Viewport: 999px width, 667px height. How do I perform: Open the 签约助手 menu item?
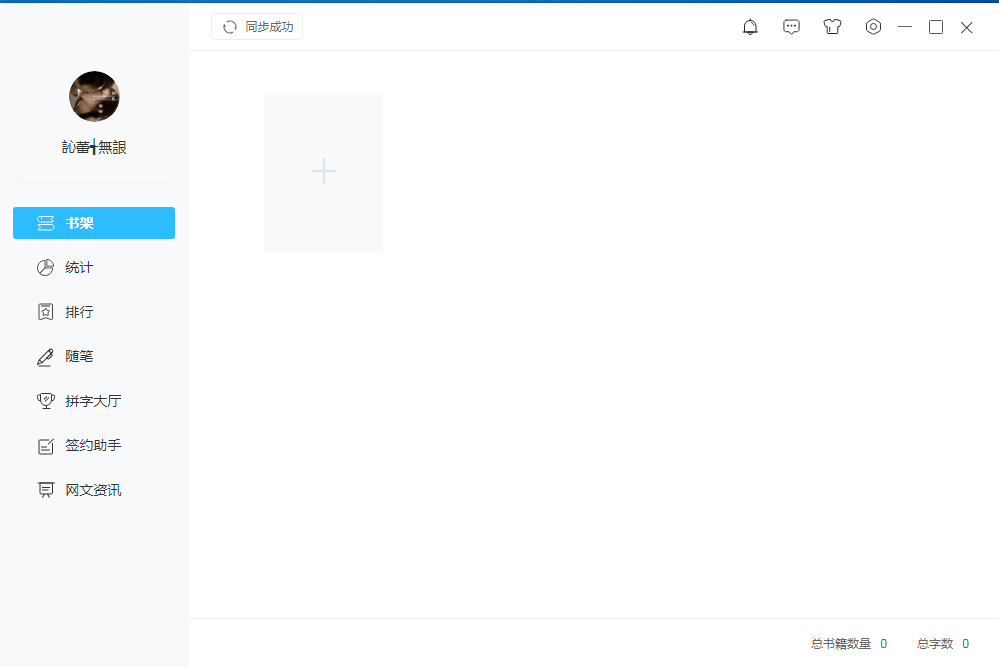(x=94, y=446)
